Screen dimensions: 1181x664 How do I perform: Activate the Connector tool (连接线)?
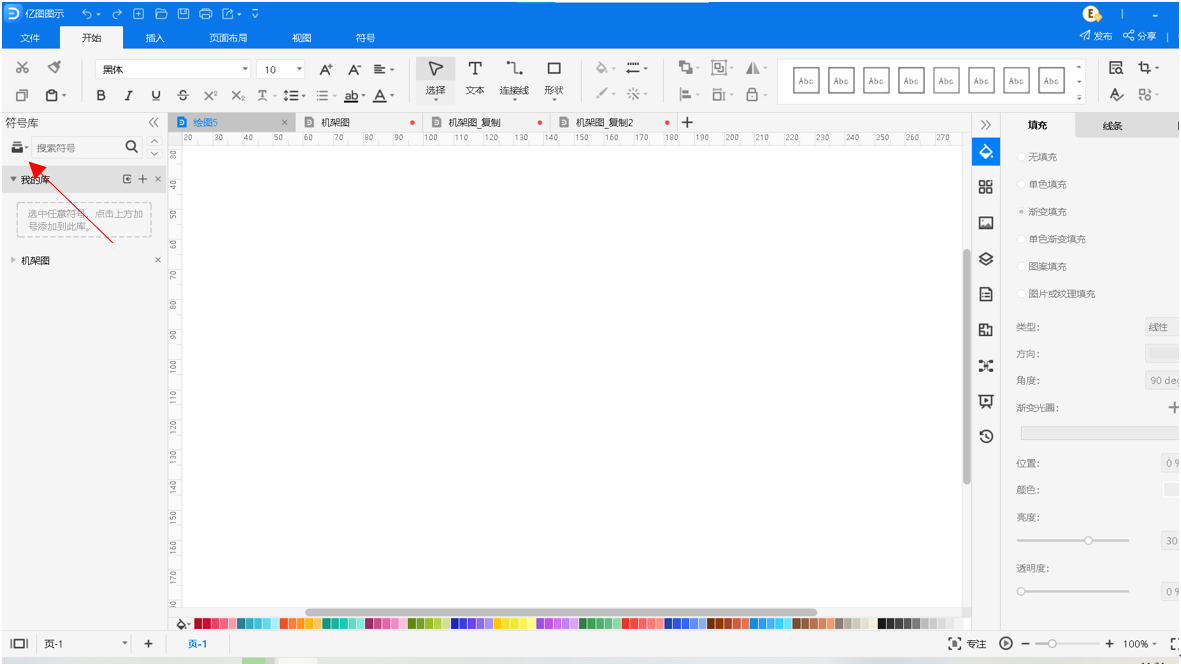[x=514, y=78]
